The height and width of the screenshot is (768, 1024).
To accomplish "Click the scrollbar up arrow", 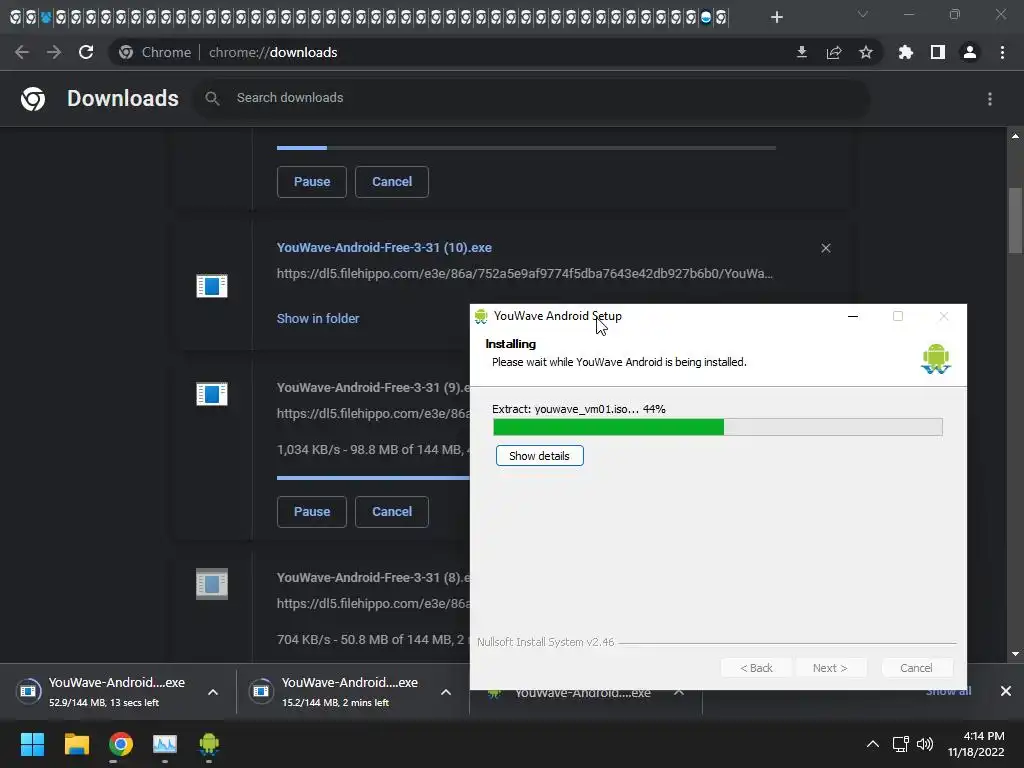I will [1015, 136].
